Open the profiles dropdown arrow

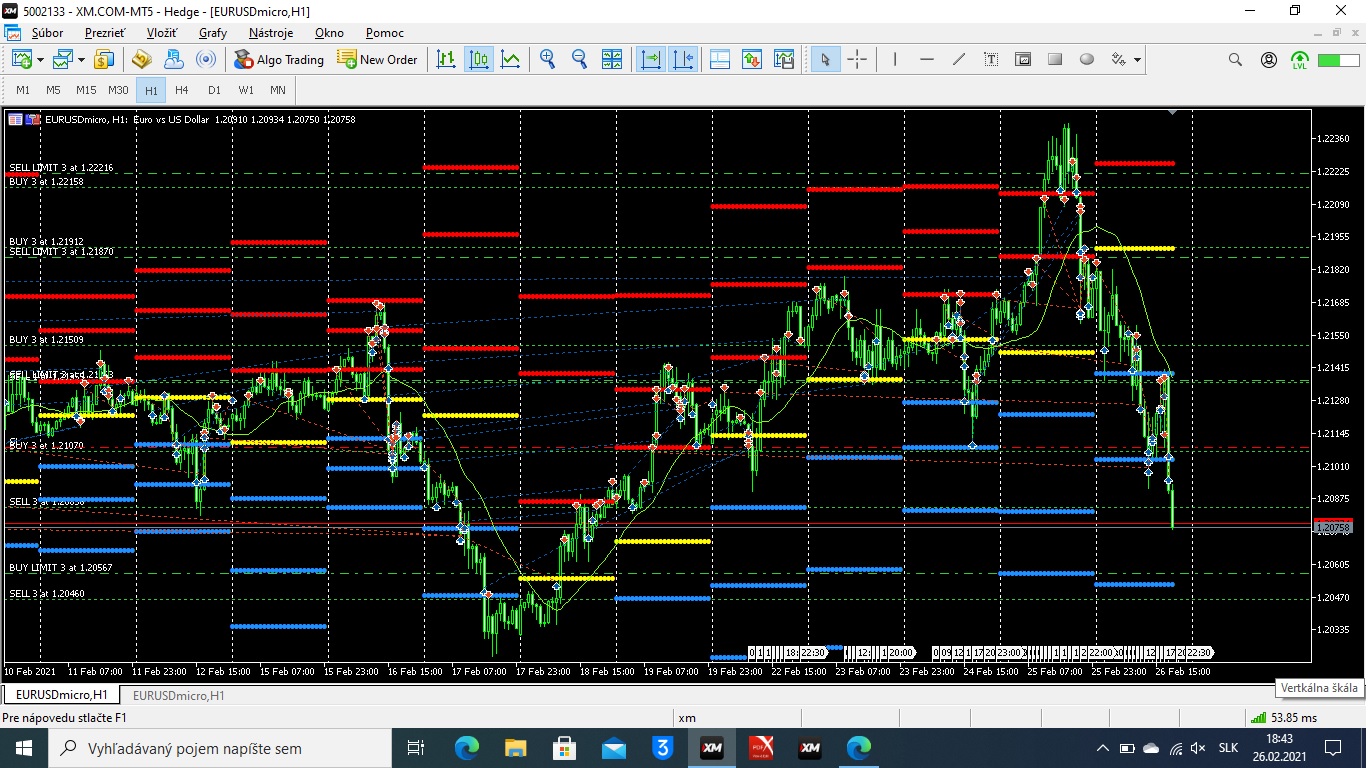(x=81, y=60)
